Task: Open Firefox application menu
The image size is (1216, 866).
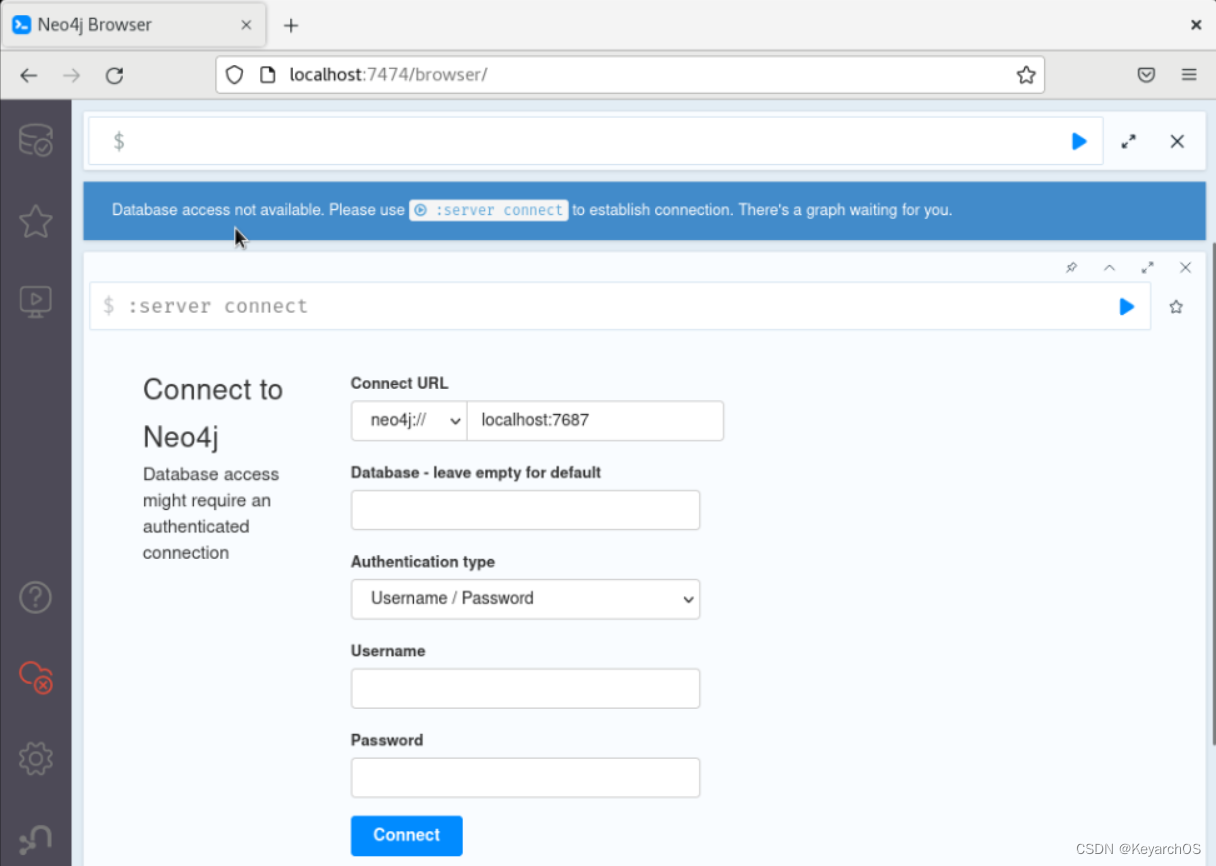Action: [x=1189, y=75]
